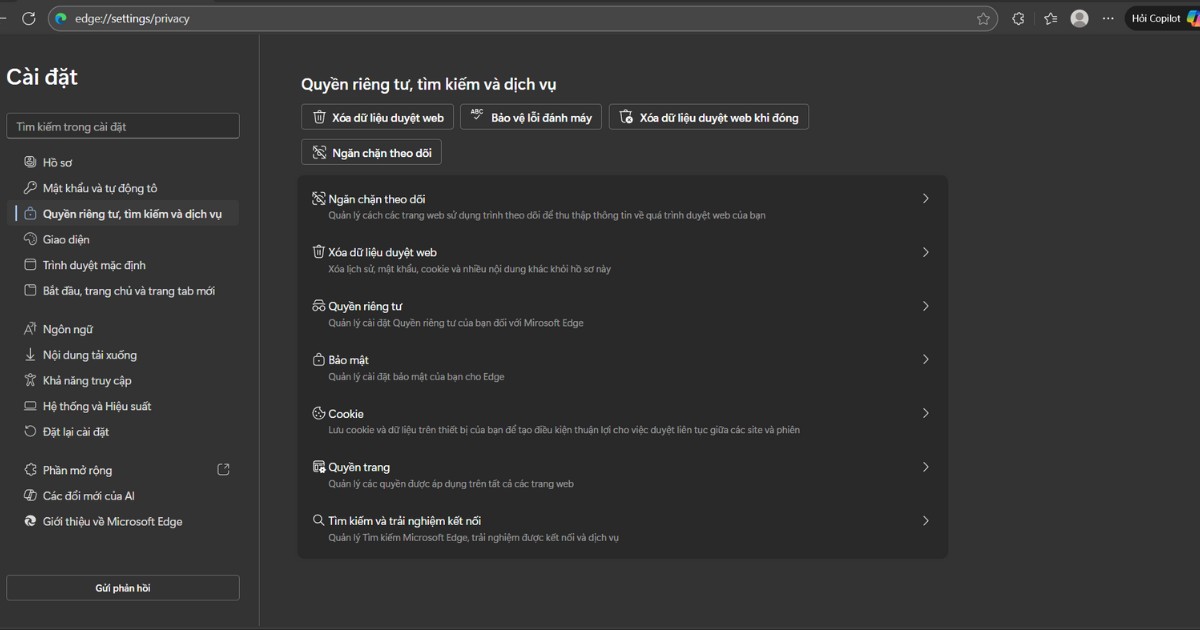
Task: Expand the Ngăn chặn theo dõi row chevron
Action: tap(925, 199)
